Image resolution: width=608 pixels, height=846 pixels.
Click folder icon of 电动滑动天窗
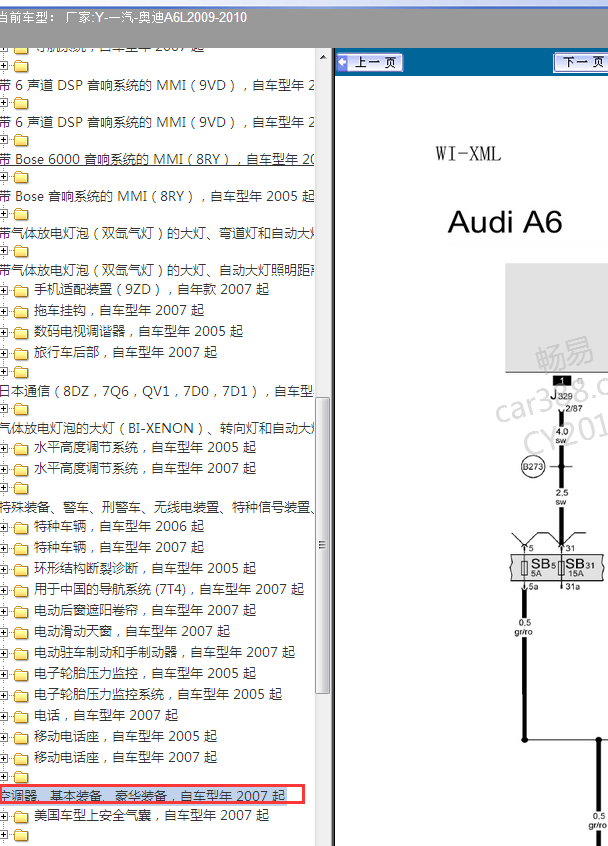pyautogui.click(x=21, y=633)
